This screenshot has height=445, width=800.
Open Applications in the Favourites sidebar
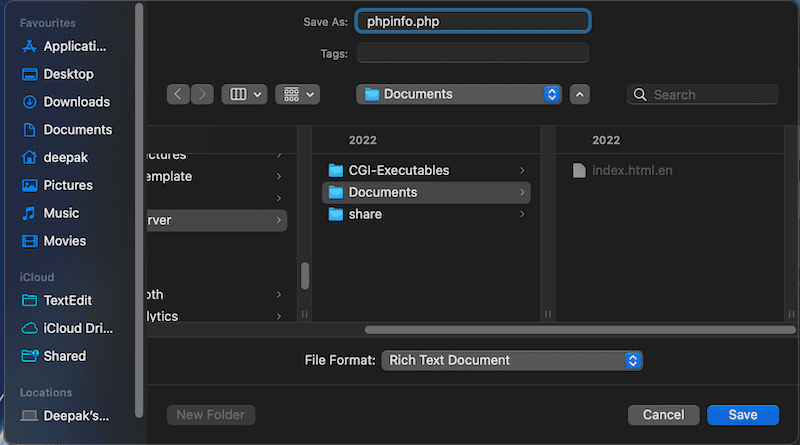tap(65, 46)
